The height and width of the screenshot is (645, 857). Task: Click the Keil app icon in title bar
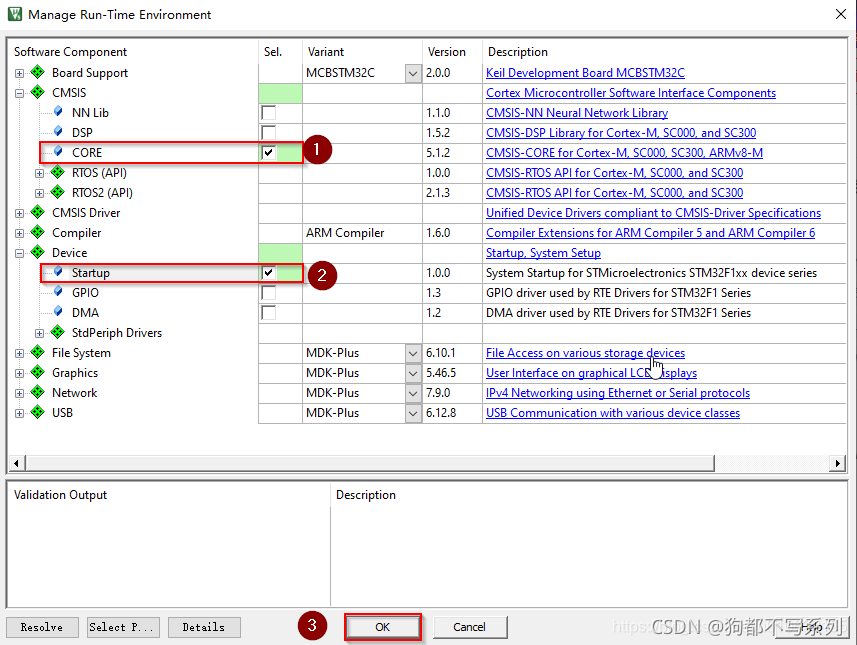(x=15, y=14)
